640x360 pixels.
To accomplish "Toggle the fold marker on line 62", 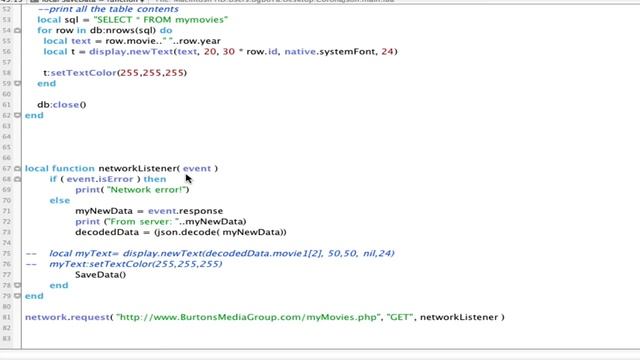I will (18, 116).
